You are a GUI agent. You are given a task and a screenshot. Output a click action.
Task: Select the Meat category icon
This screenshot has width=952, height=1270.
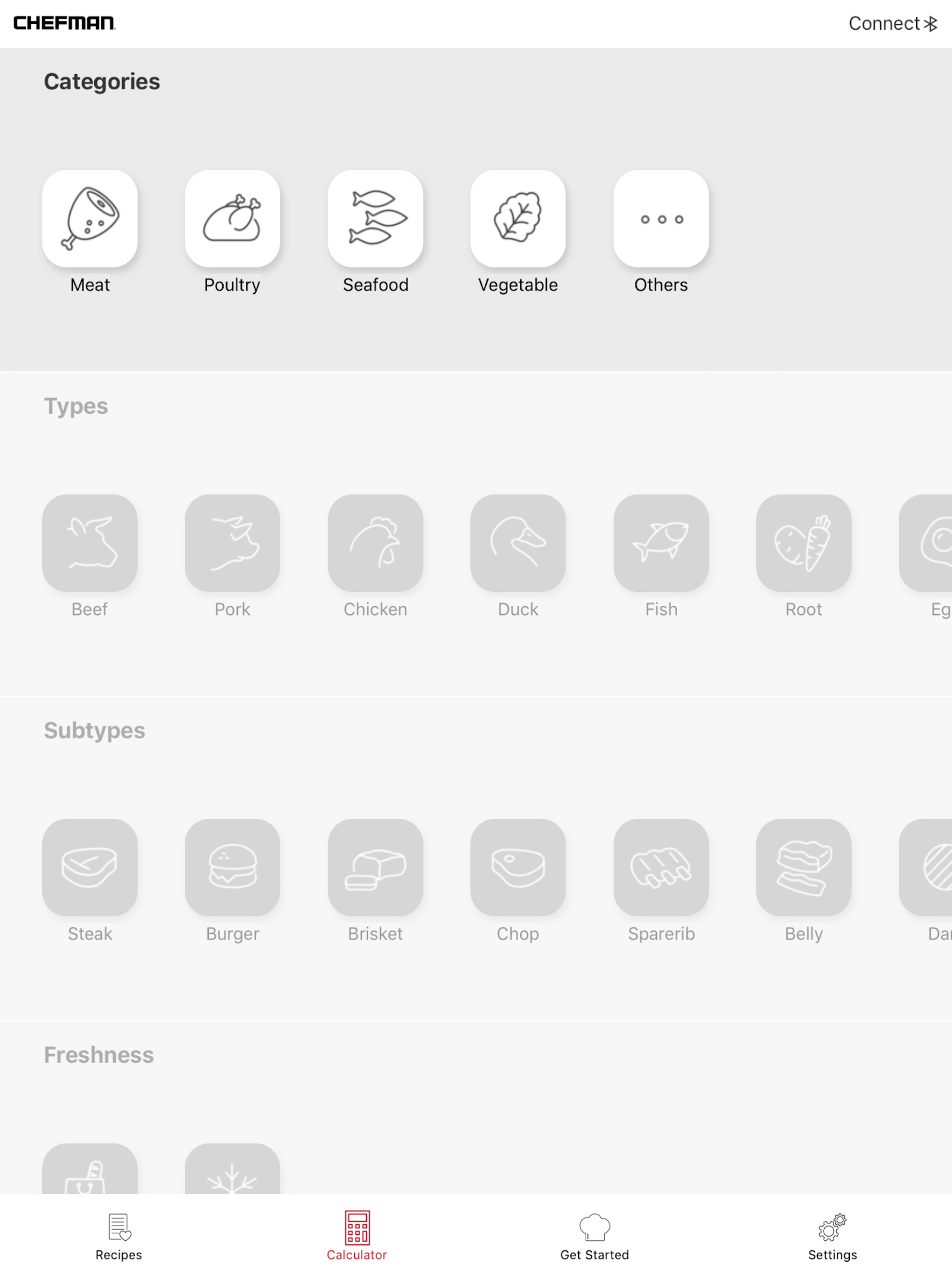pos(90,219)
